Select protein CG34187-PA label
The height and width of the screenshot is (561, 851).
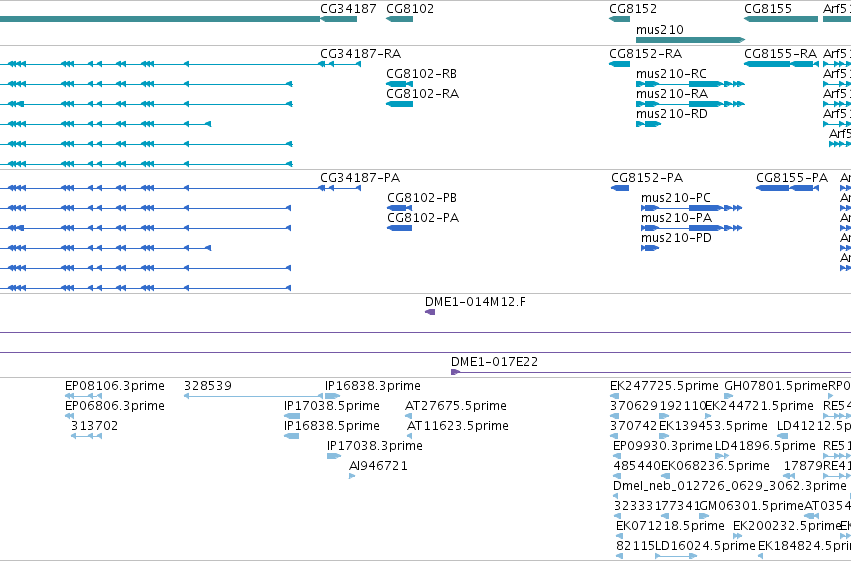[x=360, y=178]
